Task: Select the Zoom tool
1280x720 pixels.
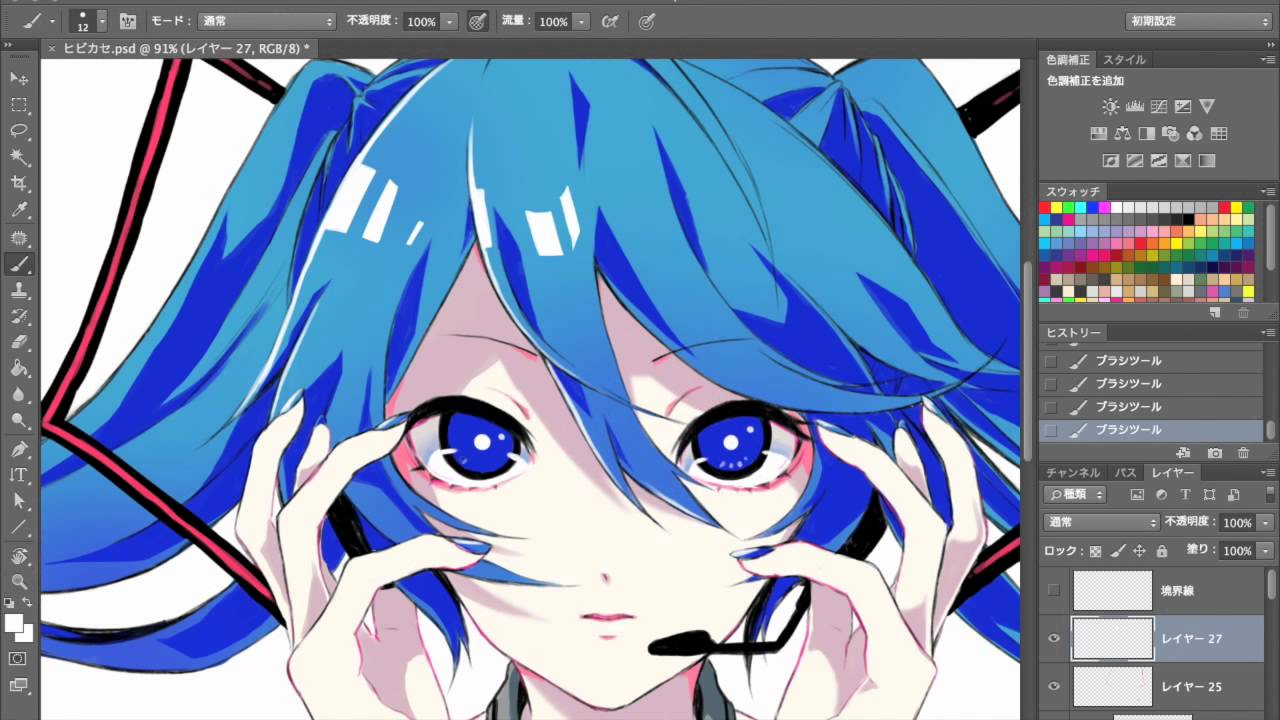Action: click(19, 581)
